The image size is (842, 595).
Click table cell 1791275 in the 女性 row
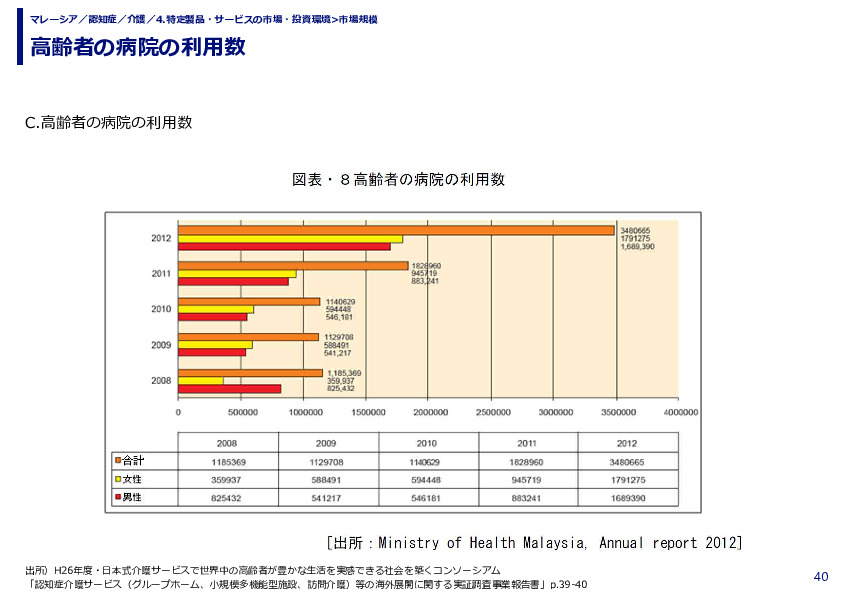[x=628, y=480]
